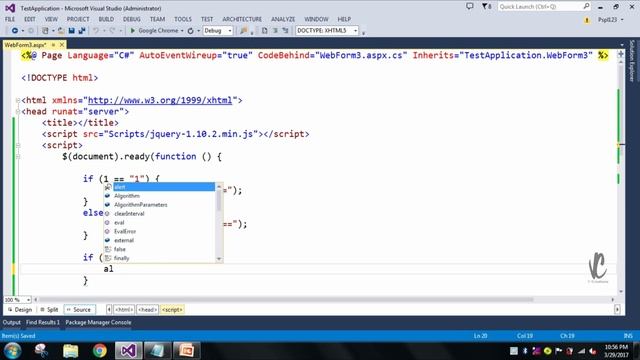Open the DEBUG menu
Screen dimensions: 640x360
131,19
